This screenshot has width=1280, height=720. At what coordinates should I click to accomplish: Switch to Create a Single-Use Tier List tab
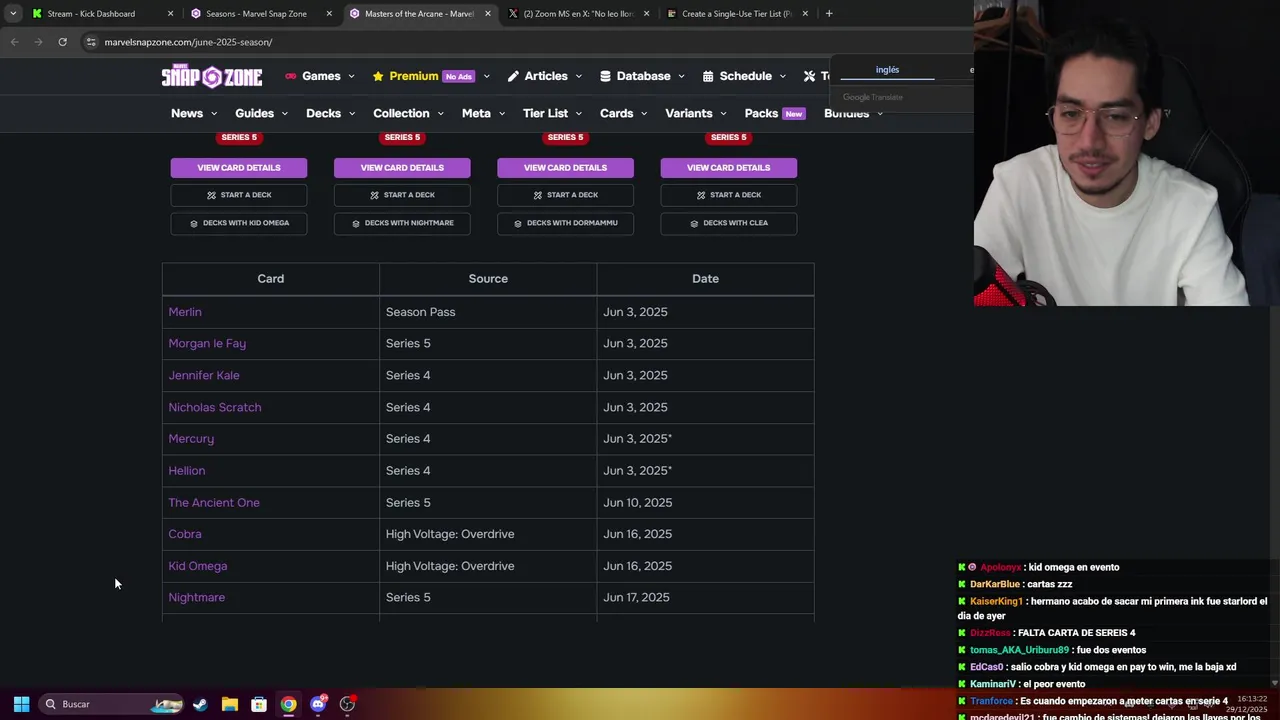737,14
